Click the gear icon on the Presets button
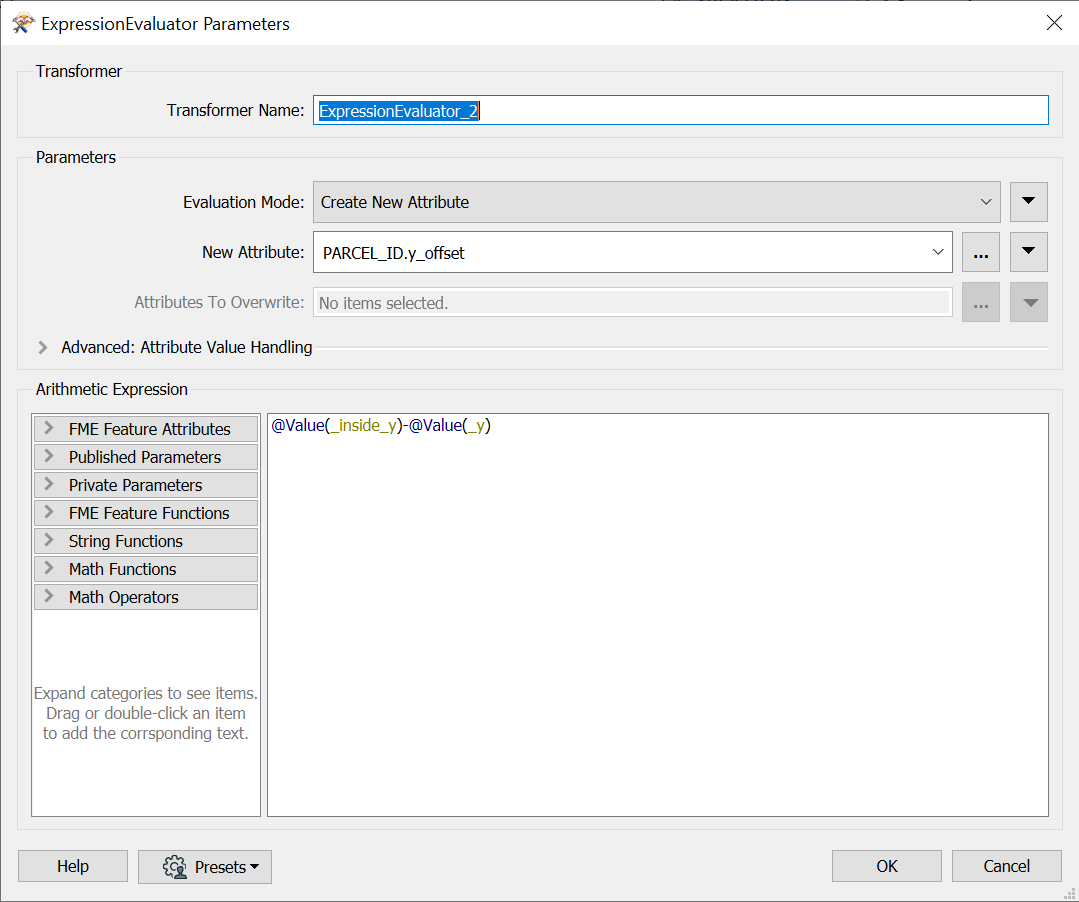The image size is (1079, 902). click(x=175, y=867)
